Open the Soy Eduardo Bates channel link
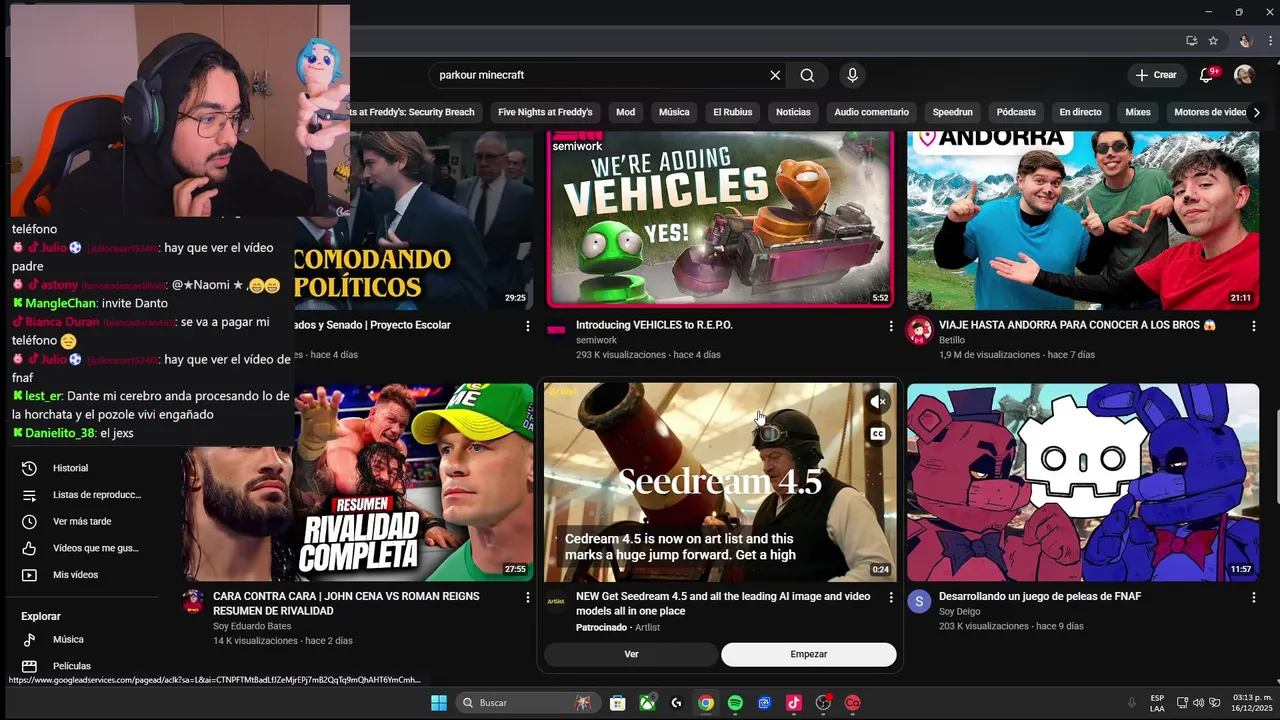1280x720 pixels. [252, 626]
